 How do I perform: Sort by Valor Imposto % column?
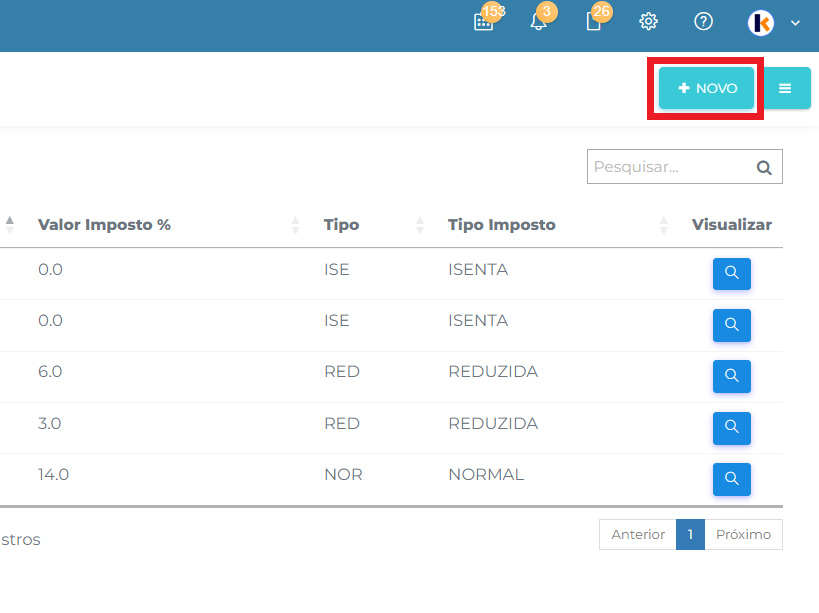[104, 225]
